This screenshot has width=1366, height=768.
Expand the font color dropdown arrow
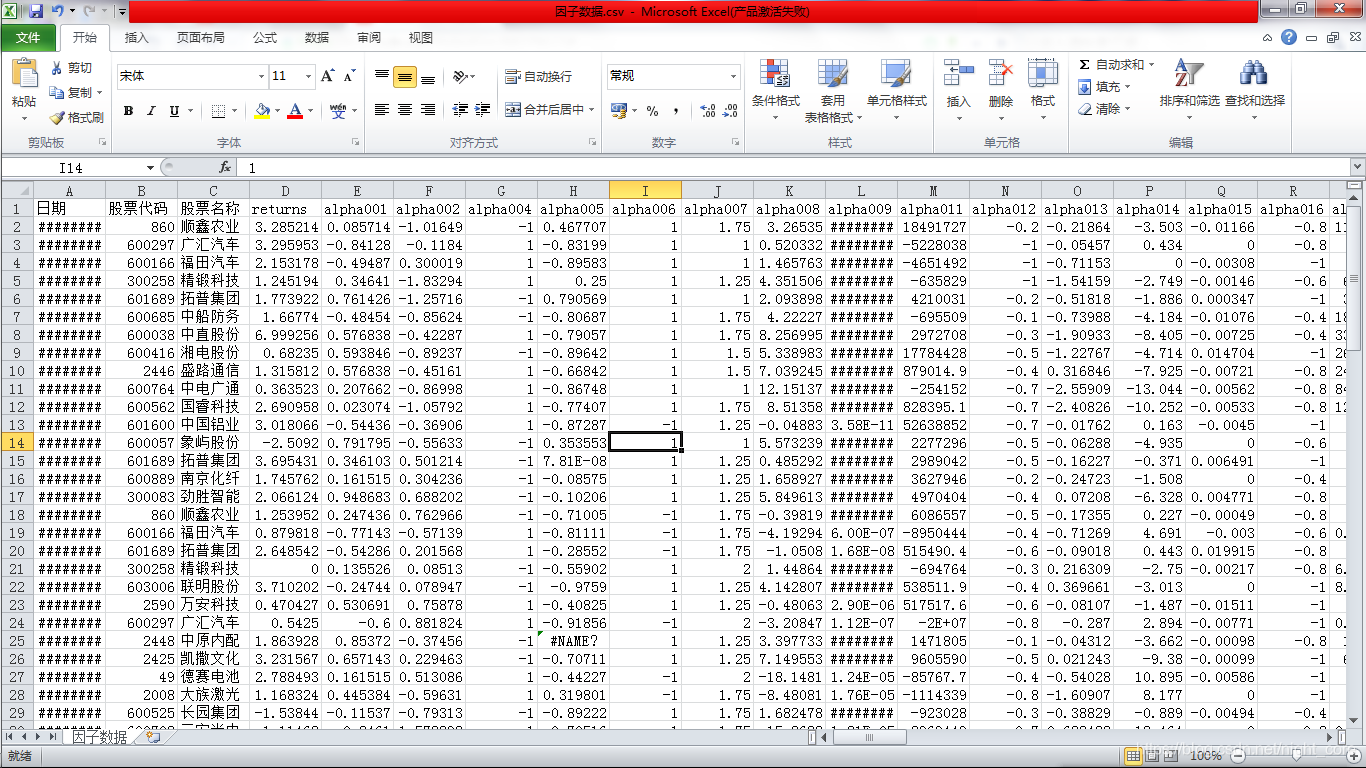[x=310, y=111]
